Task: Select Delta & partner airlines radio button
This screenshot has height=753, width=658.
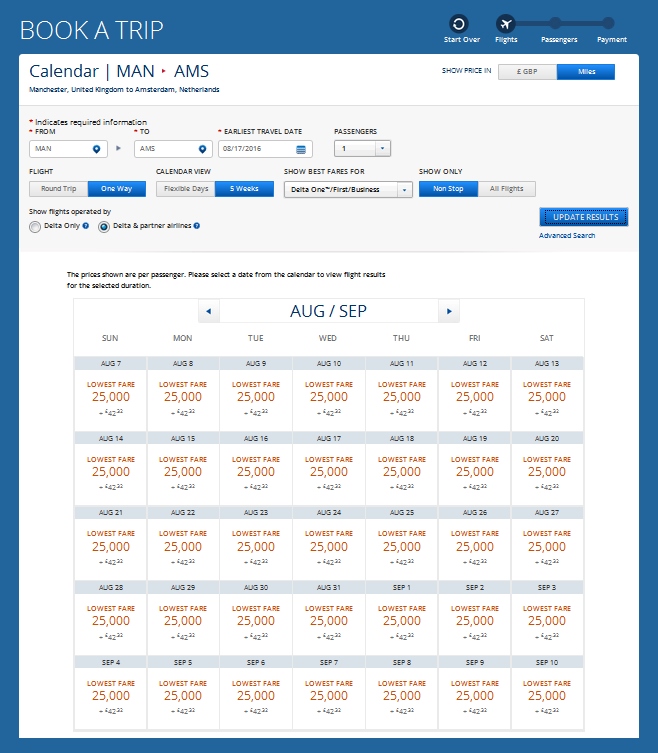Action: 103,227
